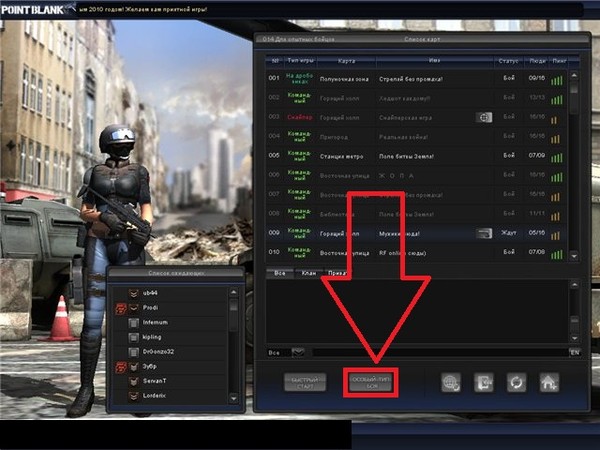This screenshot has width=600, height=450.
Task: Click ping bars icon for room 005
Action: pos(557,157)
